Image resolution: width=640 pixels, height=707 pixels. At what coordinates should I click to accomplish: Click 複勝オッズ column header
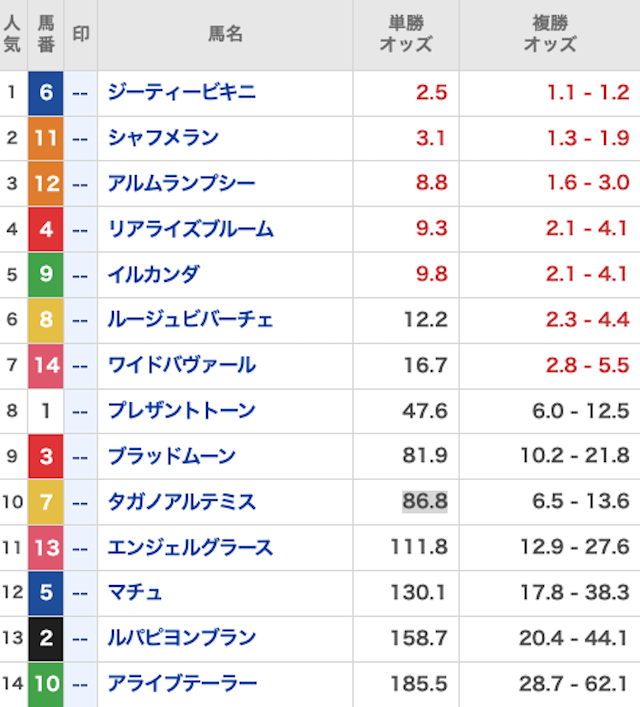pos(550,35)
